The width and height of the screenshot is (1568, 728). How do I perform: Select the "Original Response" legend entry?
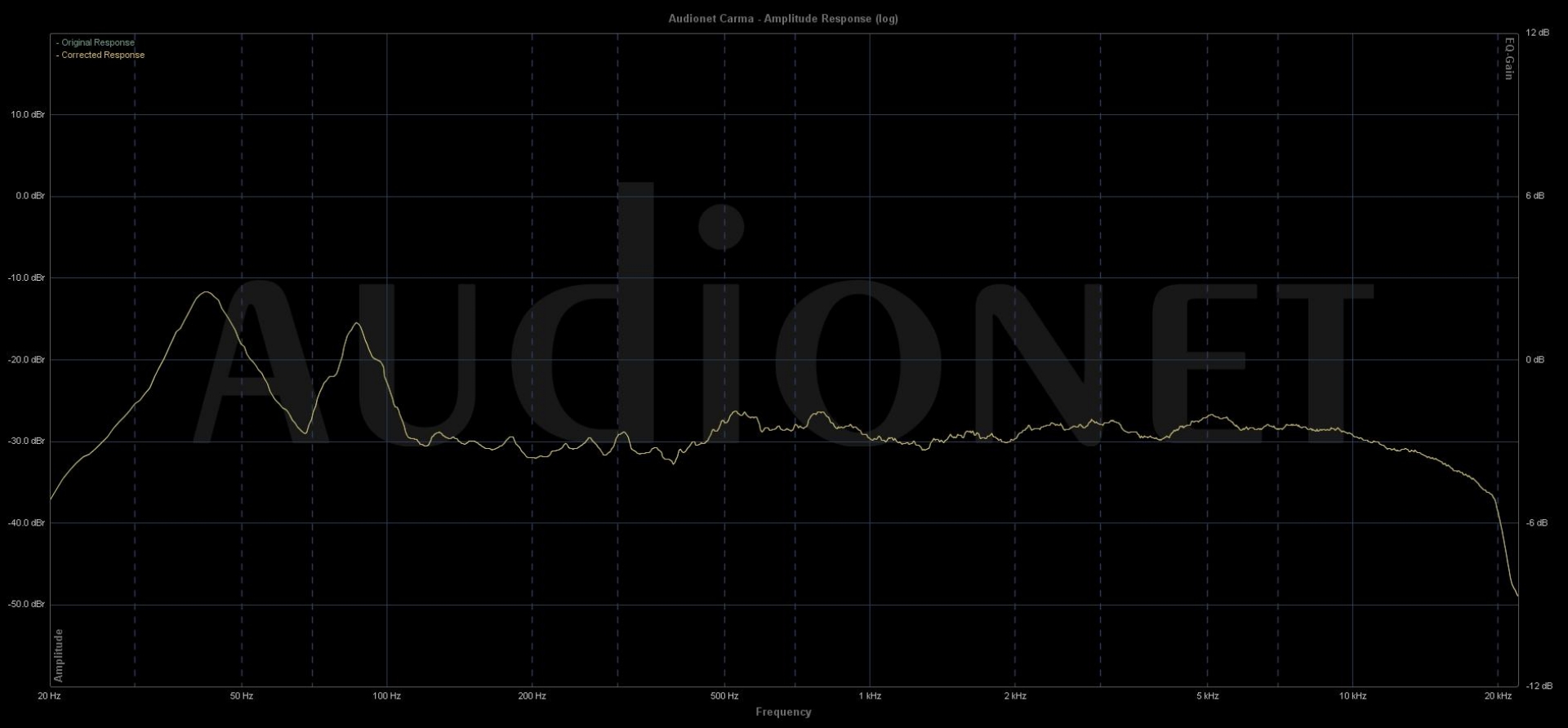[96, 42]
